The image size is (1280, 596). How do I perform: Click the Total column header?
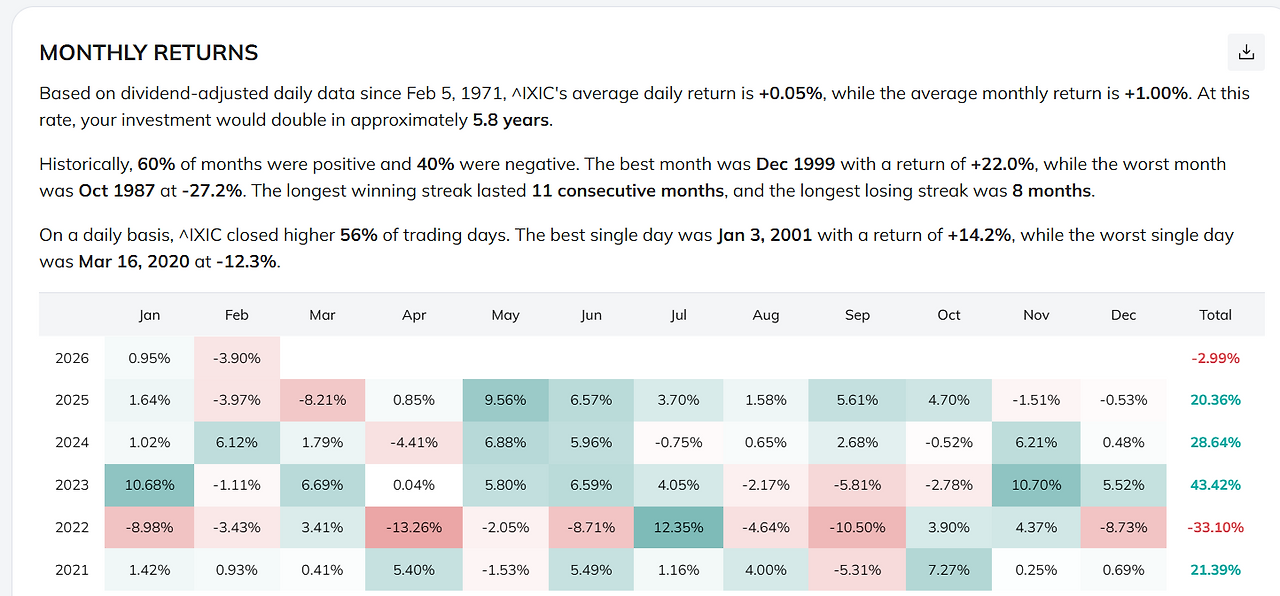(x=1215, y=315)
